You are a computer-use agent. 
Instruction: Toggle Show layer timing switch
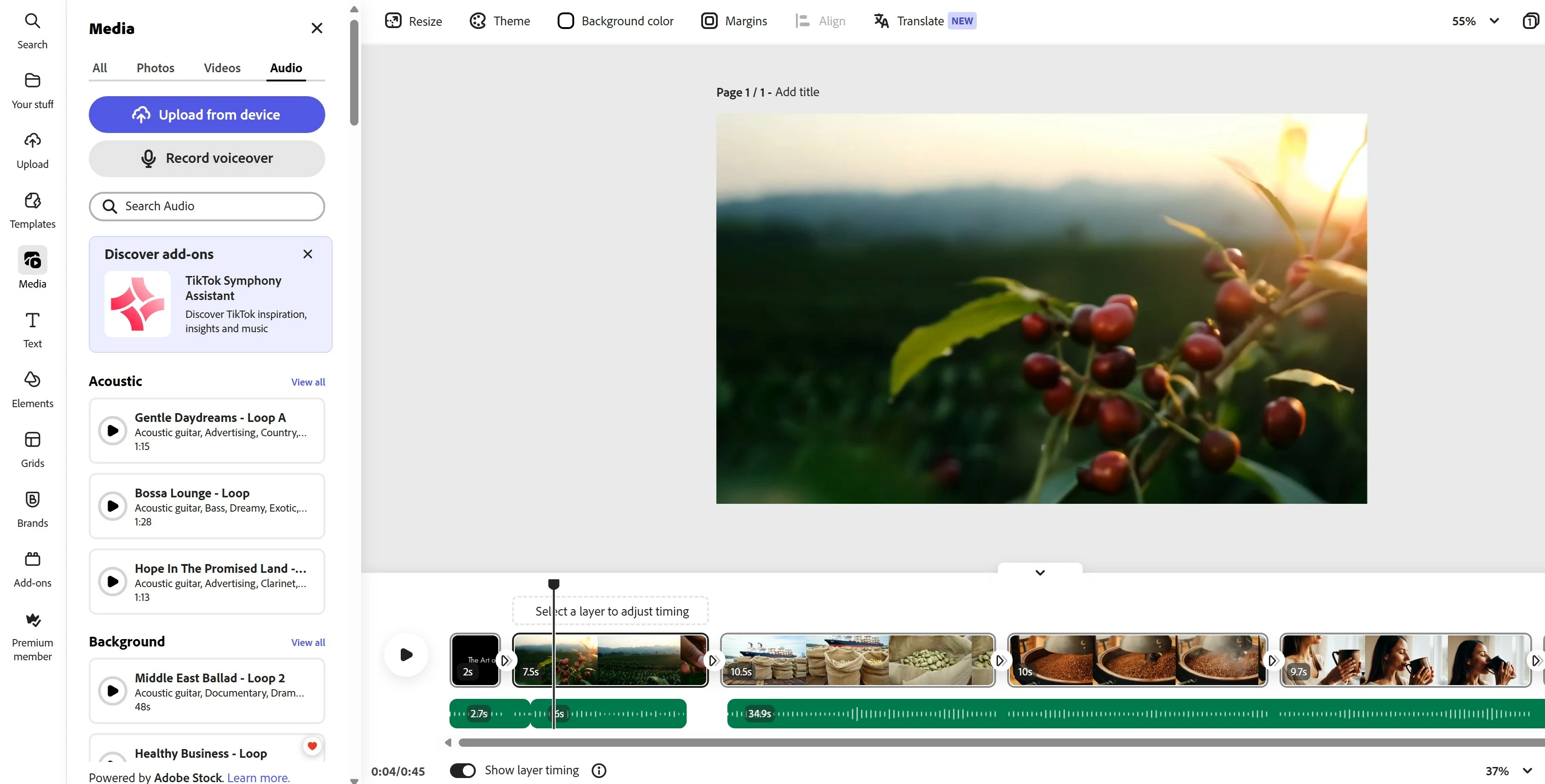click(462, 770)
